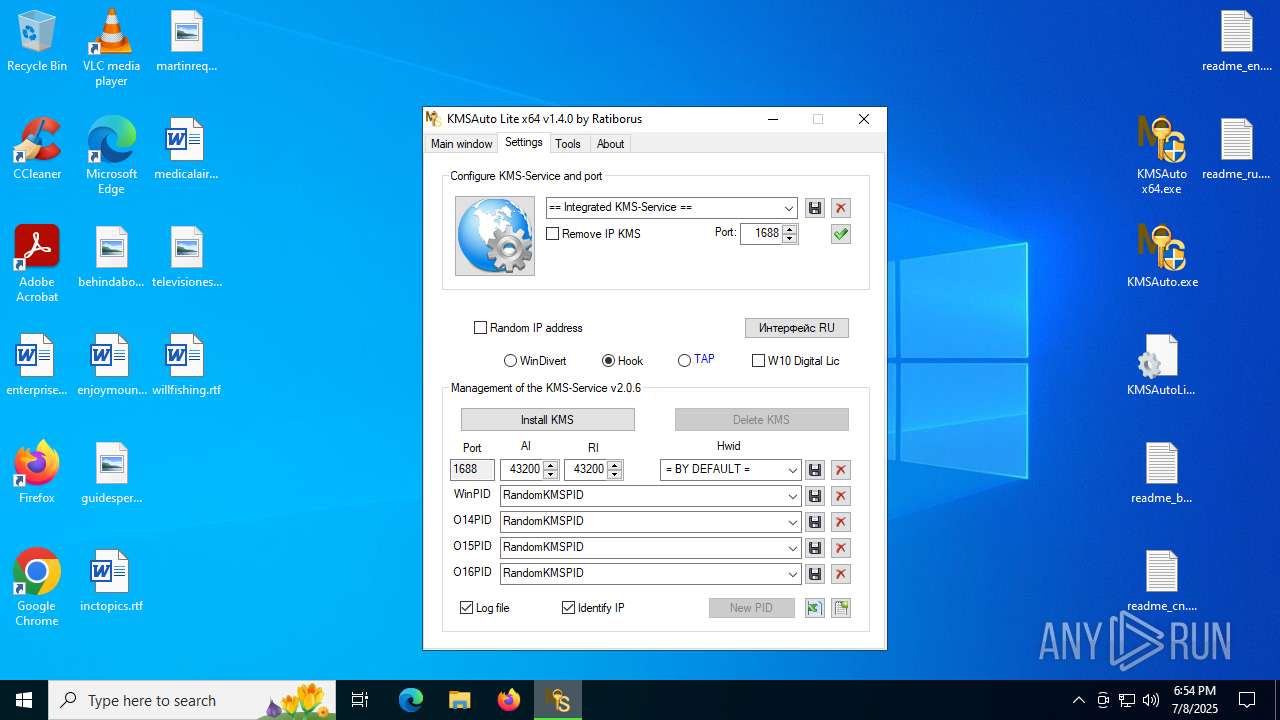
Task: Select the readme_ru text file icon
Action: pos(1237,148)
